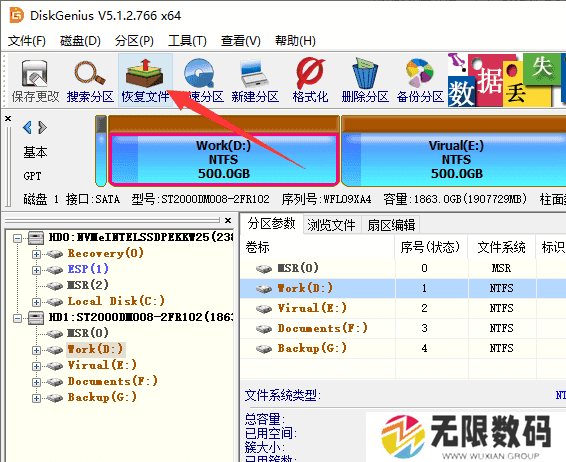Select the Virual(E:) partition bar in disk map

click(454, 159)
